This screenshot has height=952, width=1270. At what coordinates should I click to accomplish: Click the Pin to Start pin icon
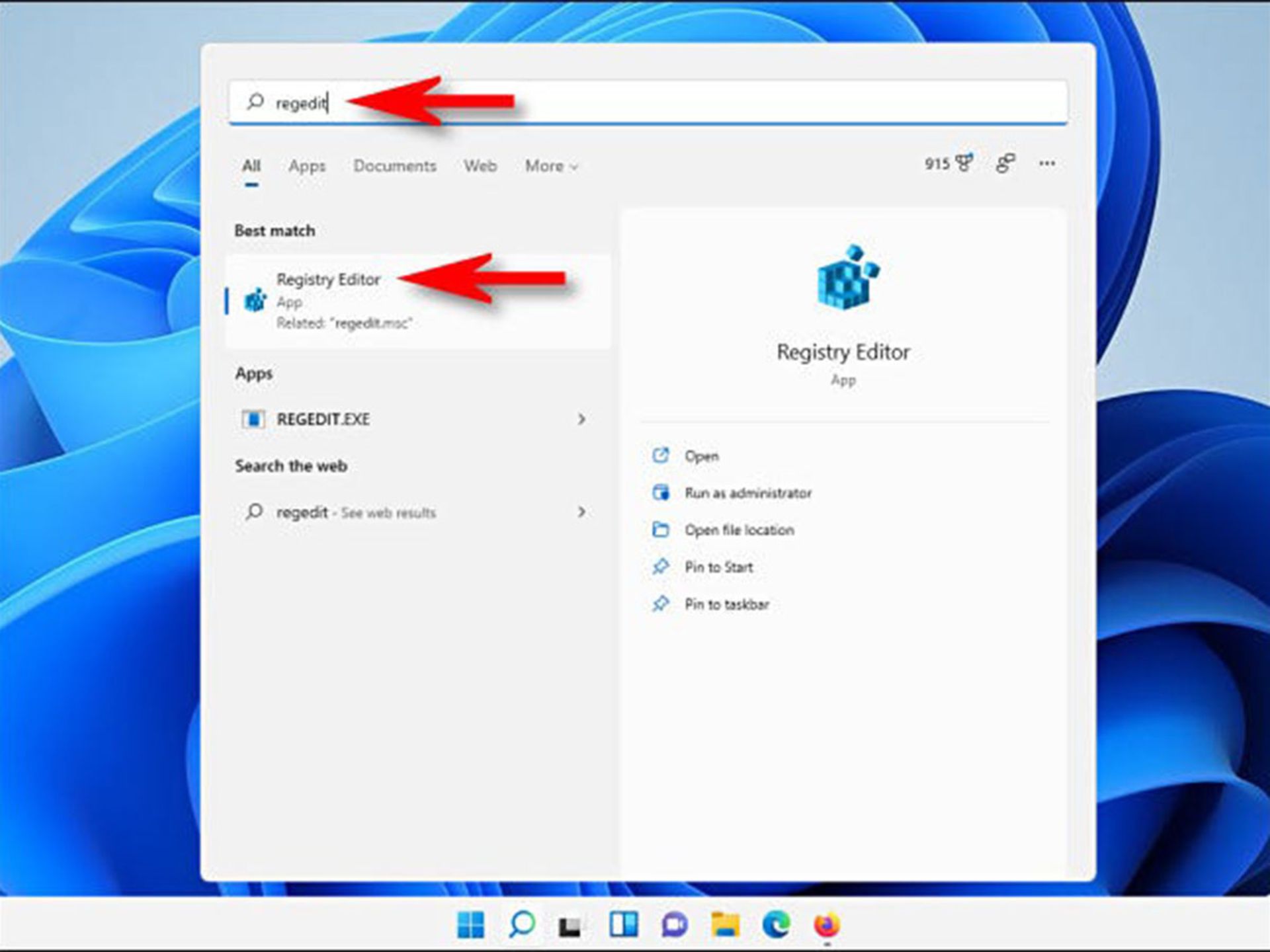point(661,567)
